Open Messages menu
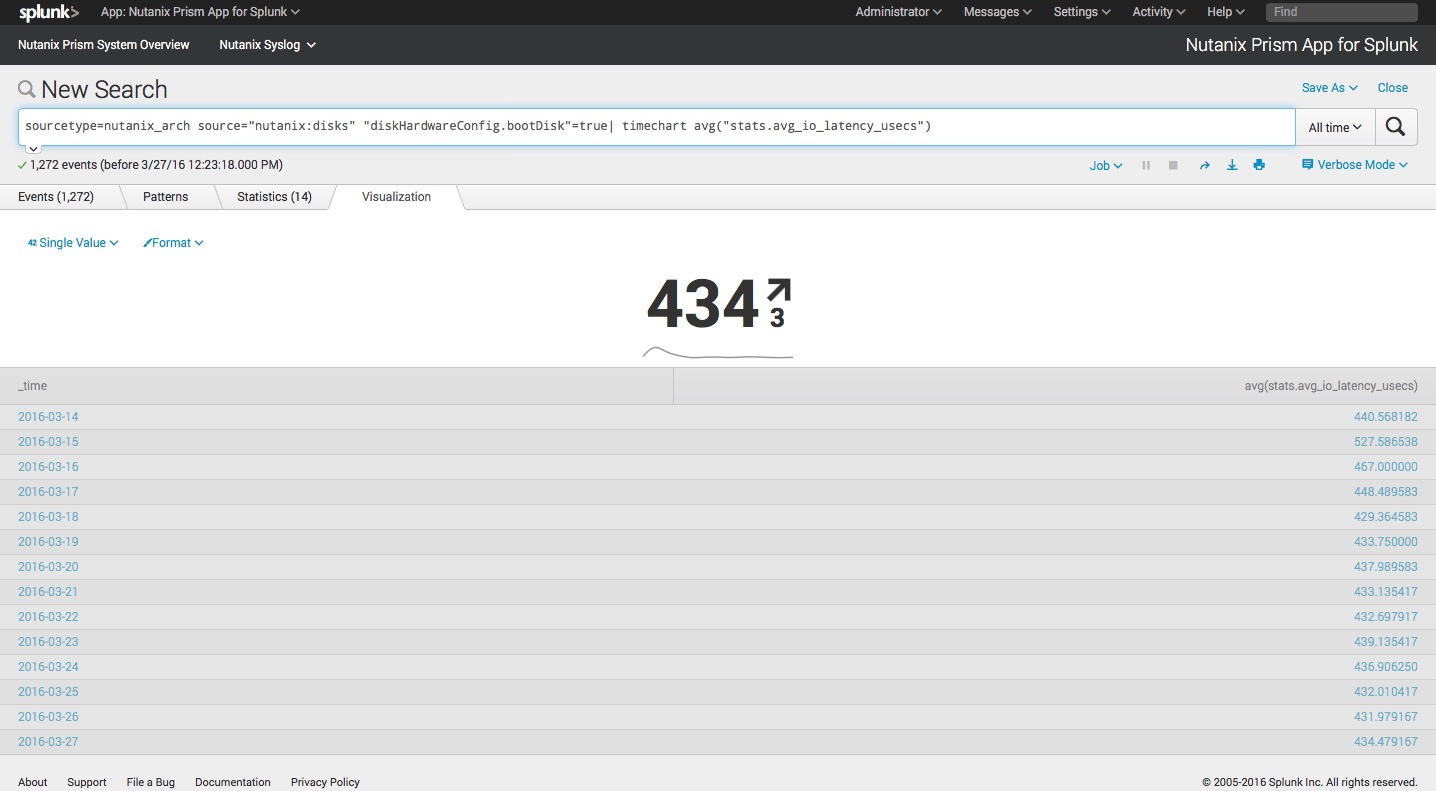 click(x=998, y=12)
